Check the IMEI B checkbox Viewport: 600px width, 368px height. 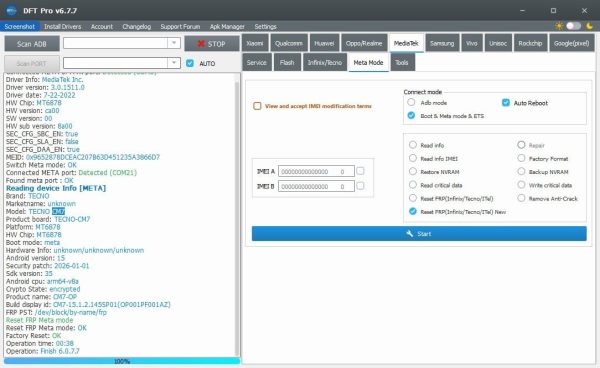pyautogui.click(x=360, y=186)
